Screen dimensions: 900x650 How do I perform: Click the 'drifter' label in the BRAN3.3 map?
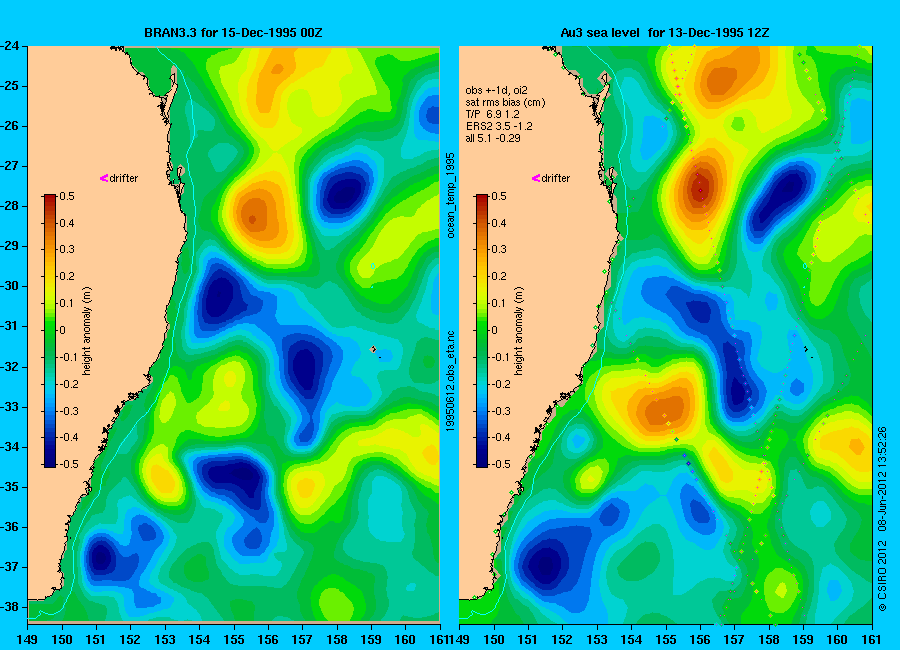124,178
